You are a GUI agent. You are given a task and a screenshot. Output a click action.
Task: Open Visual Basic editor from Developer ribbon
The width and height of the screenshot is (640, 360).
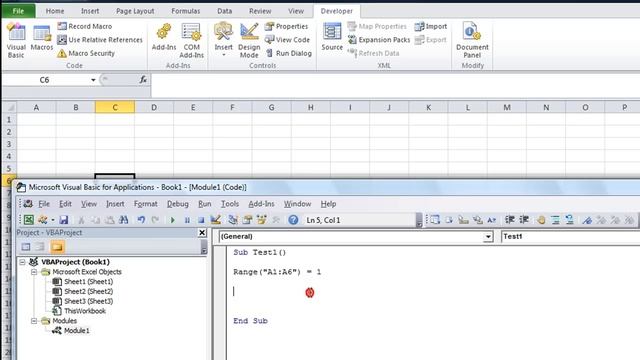click(16, 40)
